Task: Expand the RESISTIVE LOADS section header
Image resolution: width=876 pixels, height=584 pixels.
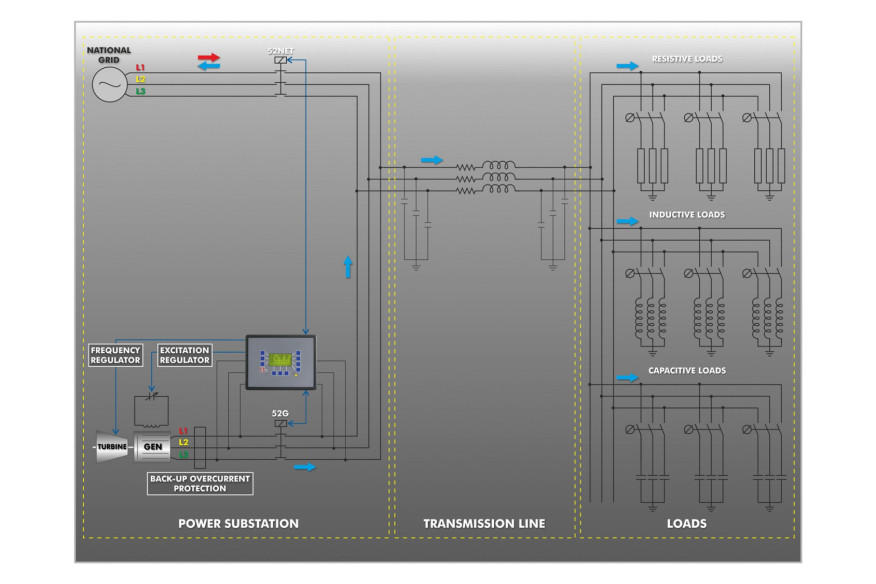Action: pyautogui.click(x=689, y=57)
